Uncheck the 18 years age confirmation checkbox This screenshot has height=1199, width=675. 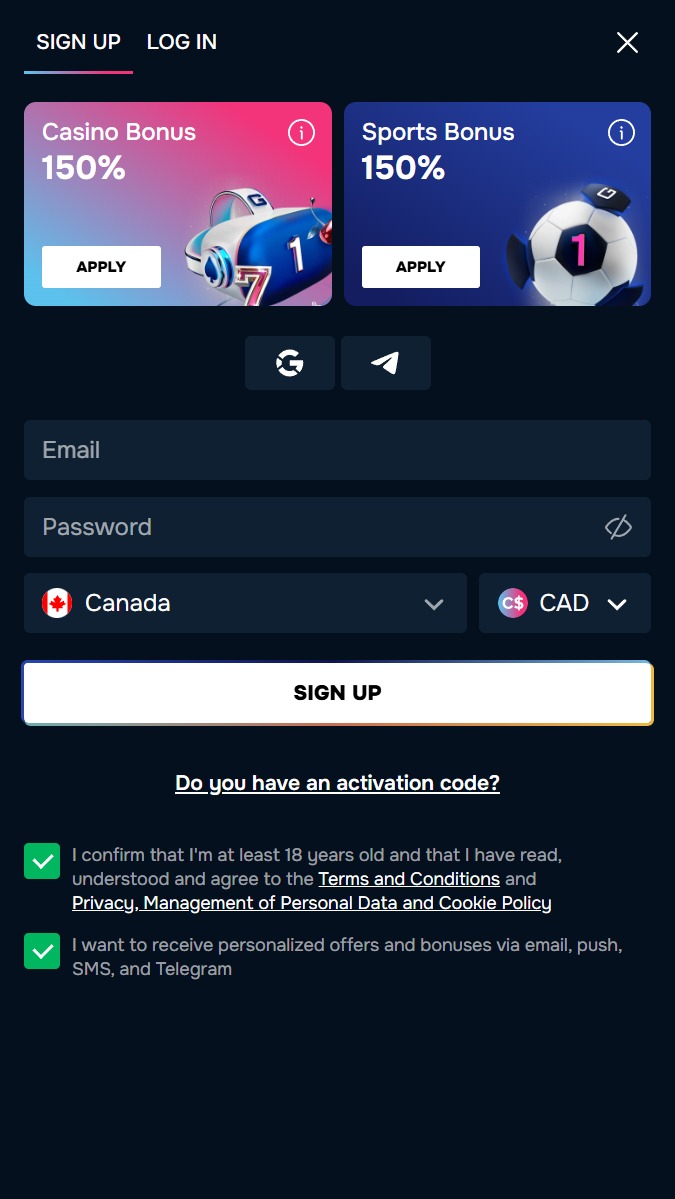tap(42, 861)
